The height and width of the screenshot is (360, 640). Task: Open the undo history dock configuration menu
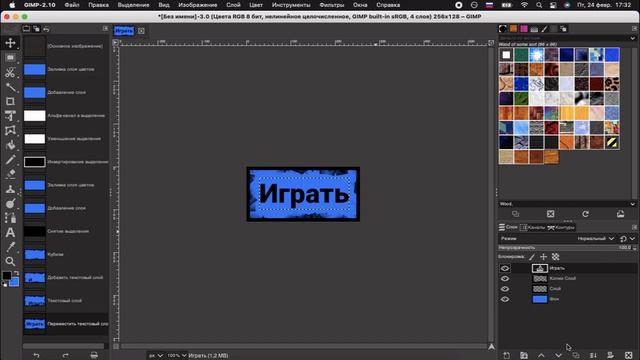[x=105, y=29]
